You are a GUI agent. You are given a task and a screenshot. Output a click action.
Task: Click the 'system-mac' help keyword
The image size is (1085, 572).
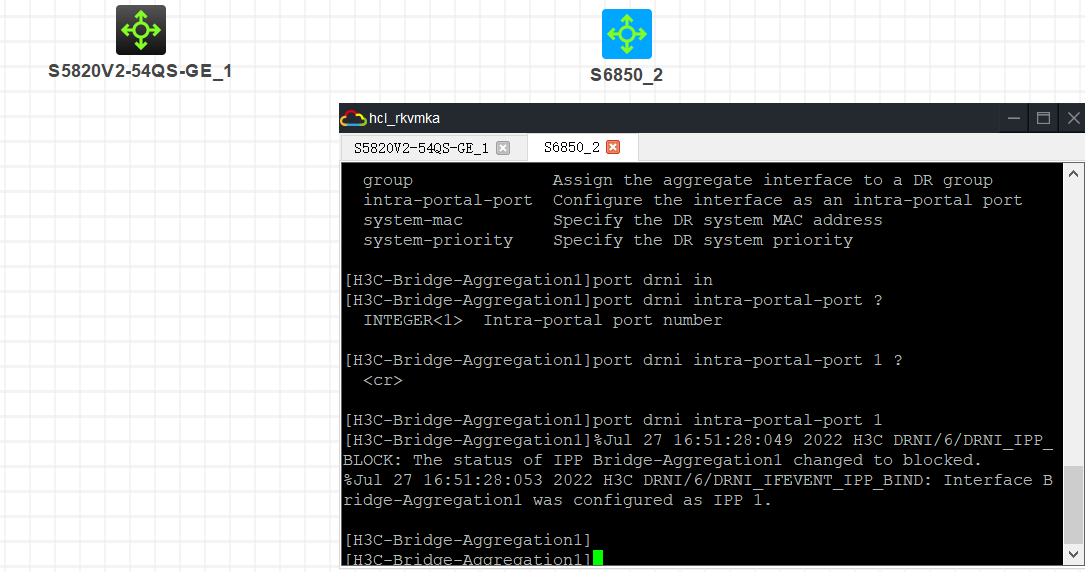pos(413,220)
